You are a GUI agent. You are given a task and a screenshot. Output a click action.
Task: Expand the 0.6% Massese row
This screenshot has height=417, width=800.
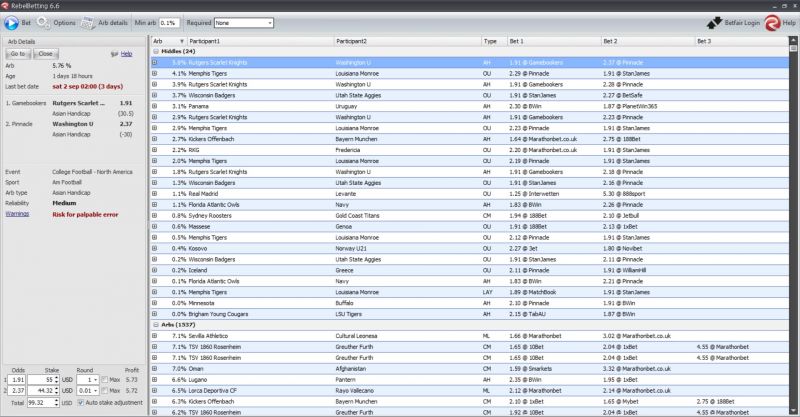155,227
